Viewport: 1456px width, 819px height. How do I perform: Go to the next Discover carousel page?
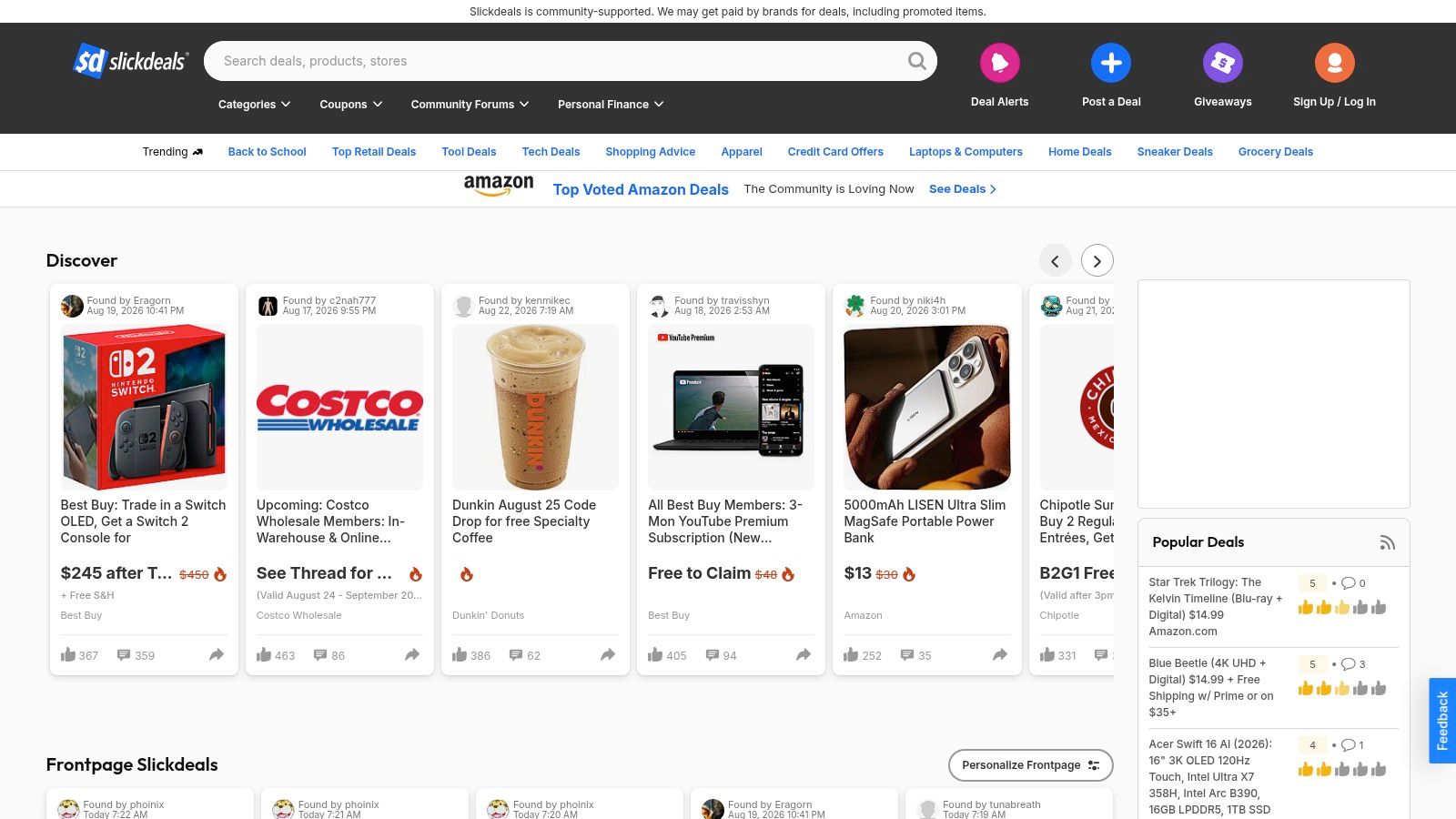click(x=1097, y=261)
